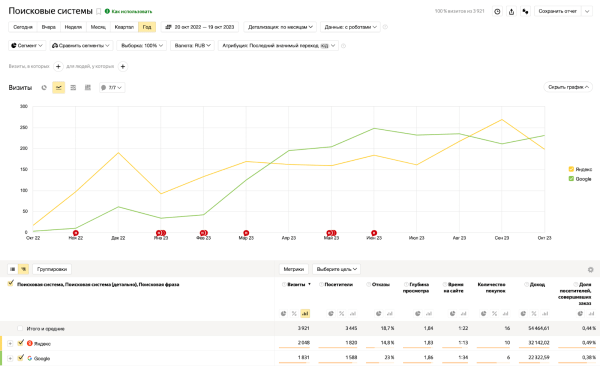Click chart annotation marker at Мар 23
The image size is (600, 366).
(x=246, y=233)
